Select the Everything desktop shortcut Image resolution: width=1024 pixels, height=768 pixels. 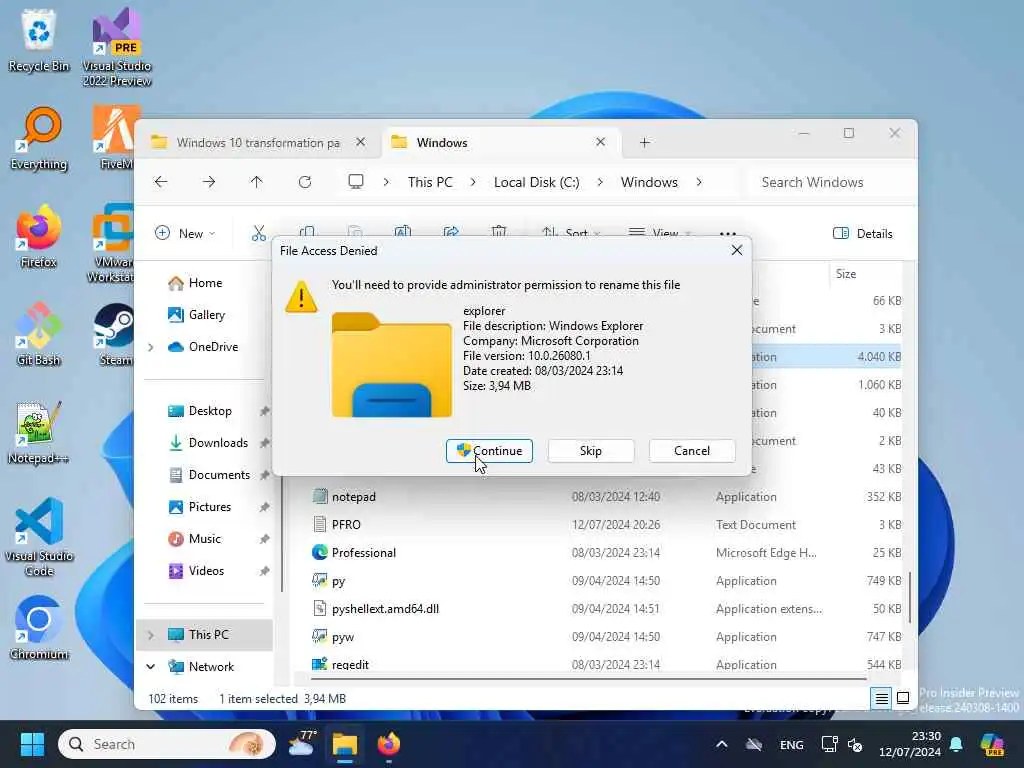tap(39, 138)
